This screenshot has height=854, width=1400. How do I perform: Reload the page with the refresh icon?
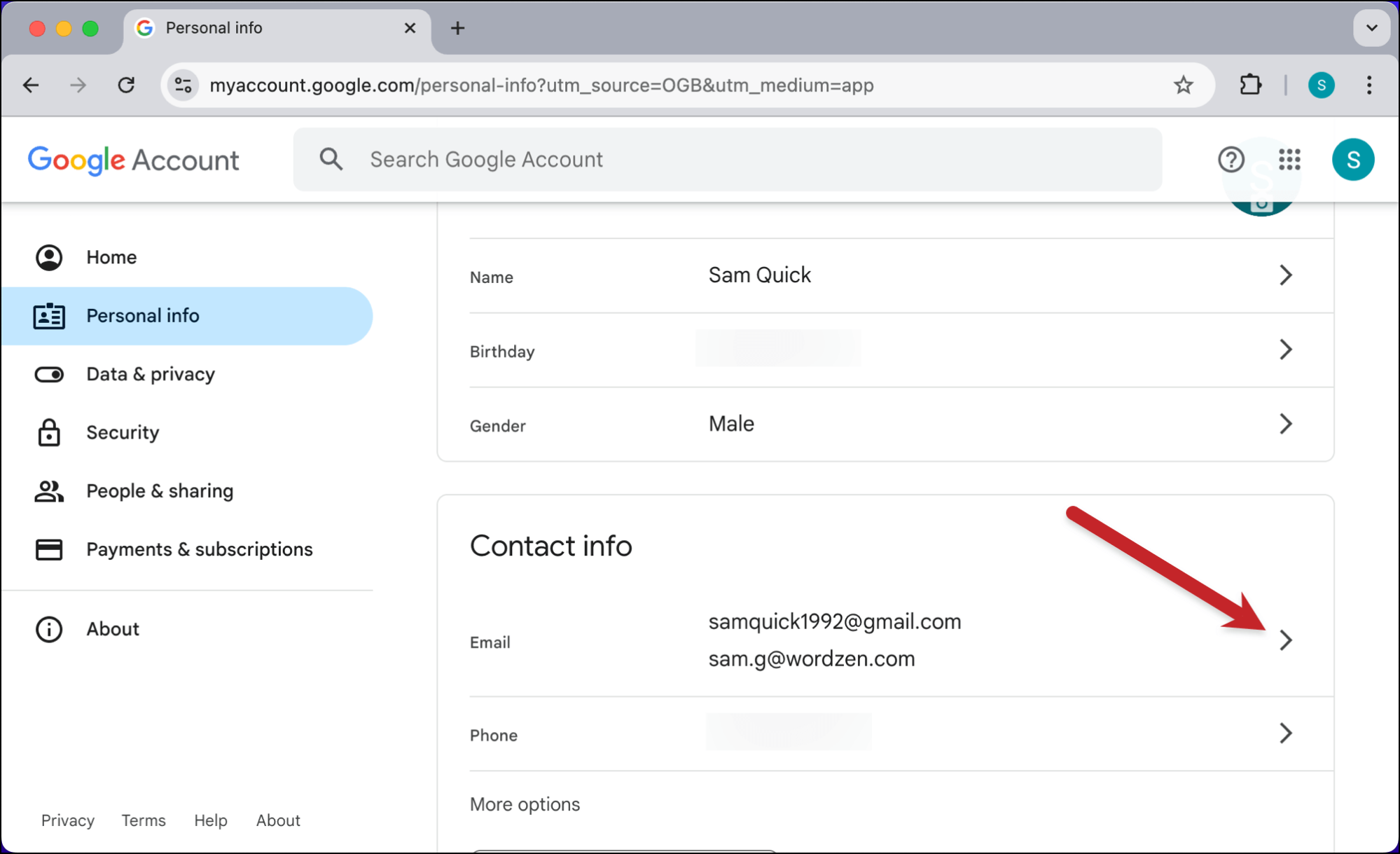[126, 85]
